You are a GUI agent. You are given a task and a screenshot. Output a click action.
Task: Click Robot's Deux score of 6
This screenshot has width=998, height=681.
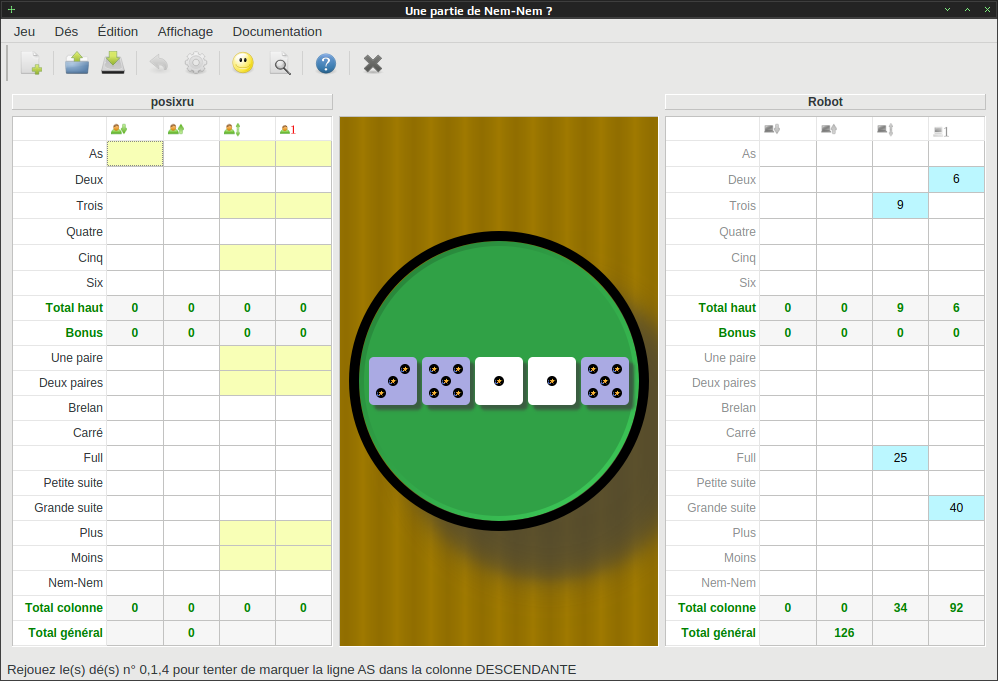pos(956,179)
